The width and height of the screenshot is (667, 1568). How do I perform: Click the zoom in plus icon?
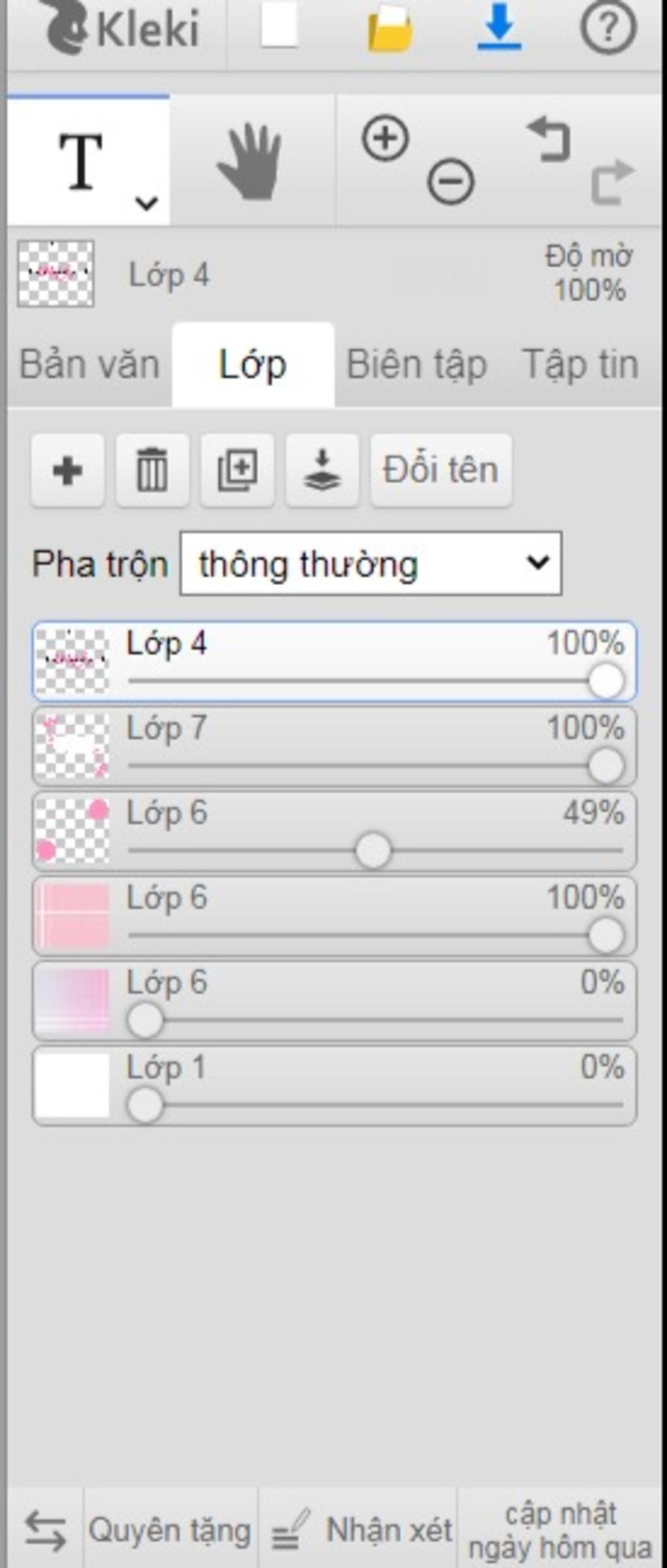click(x=386, y=138)
